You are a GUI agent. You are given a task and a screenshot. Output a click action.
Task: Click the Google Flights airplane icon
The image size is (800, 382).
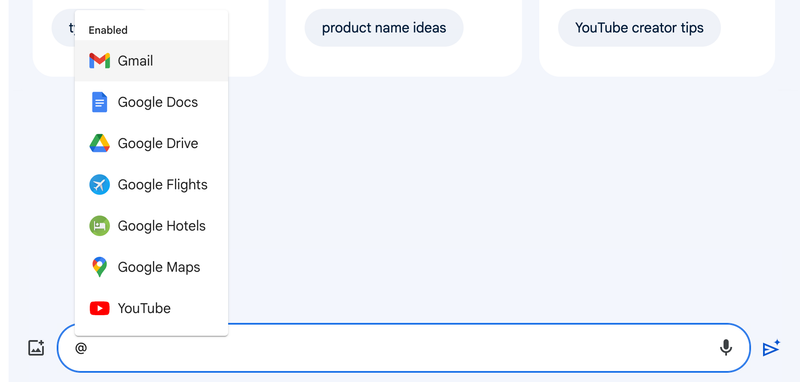coord(99,185)
